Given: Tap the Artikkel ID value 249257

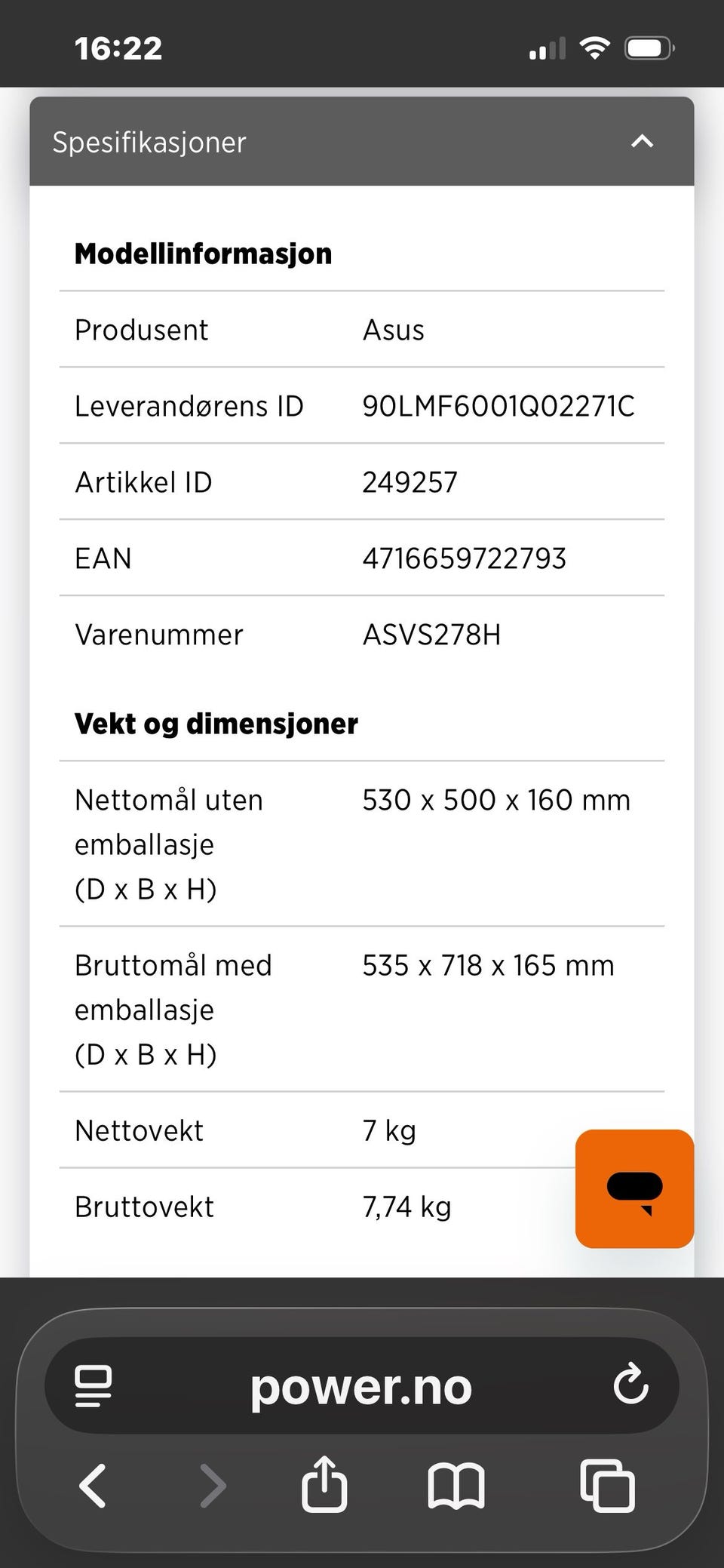Looking at the screenshot, I should coord(410,482).
